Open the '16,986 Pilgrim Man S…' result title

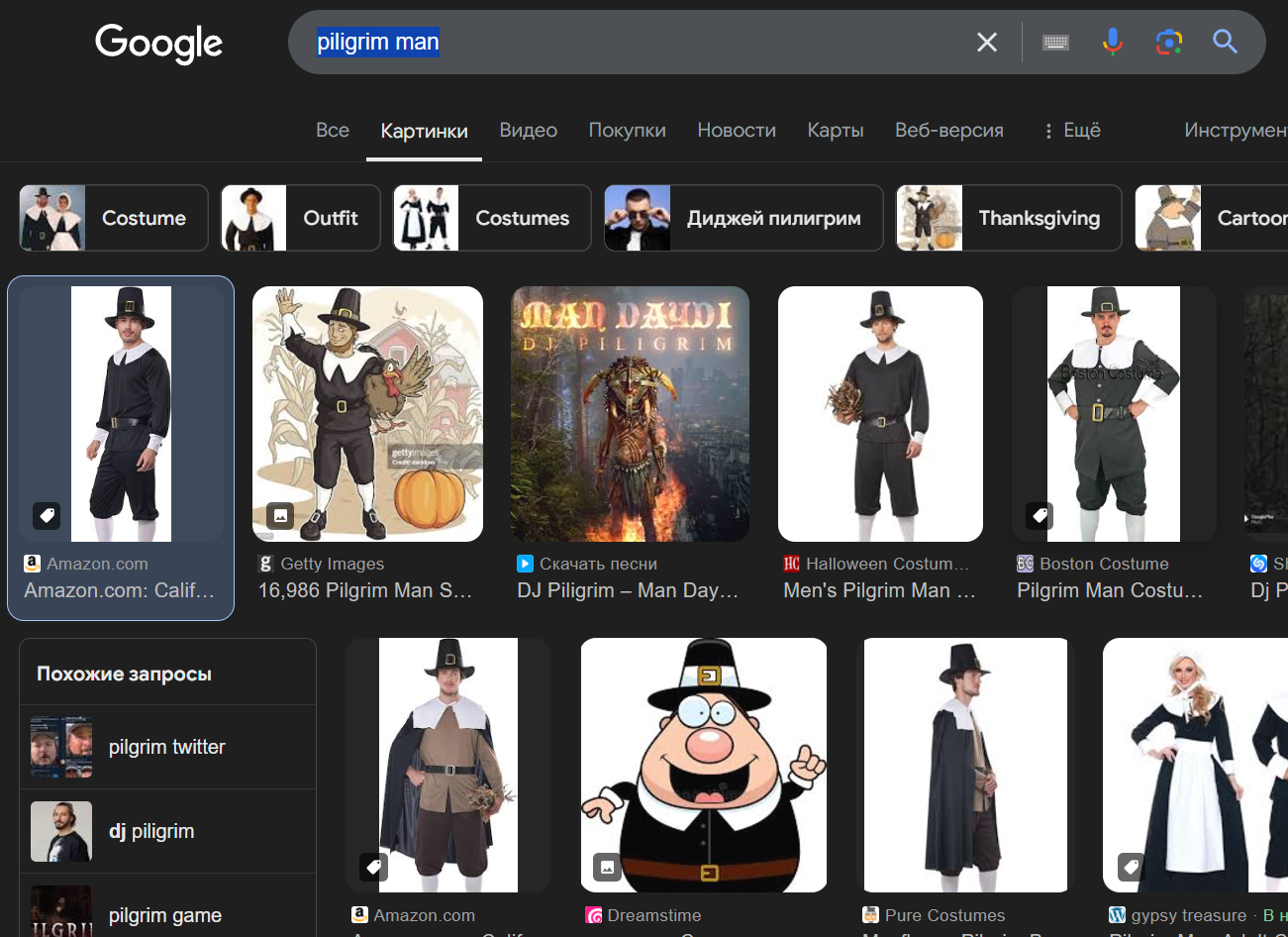pos(365,590)
